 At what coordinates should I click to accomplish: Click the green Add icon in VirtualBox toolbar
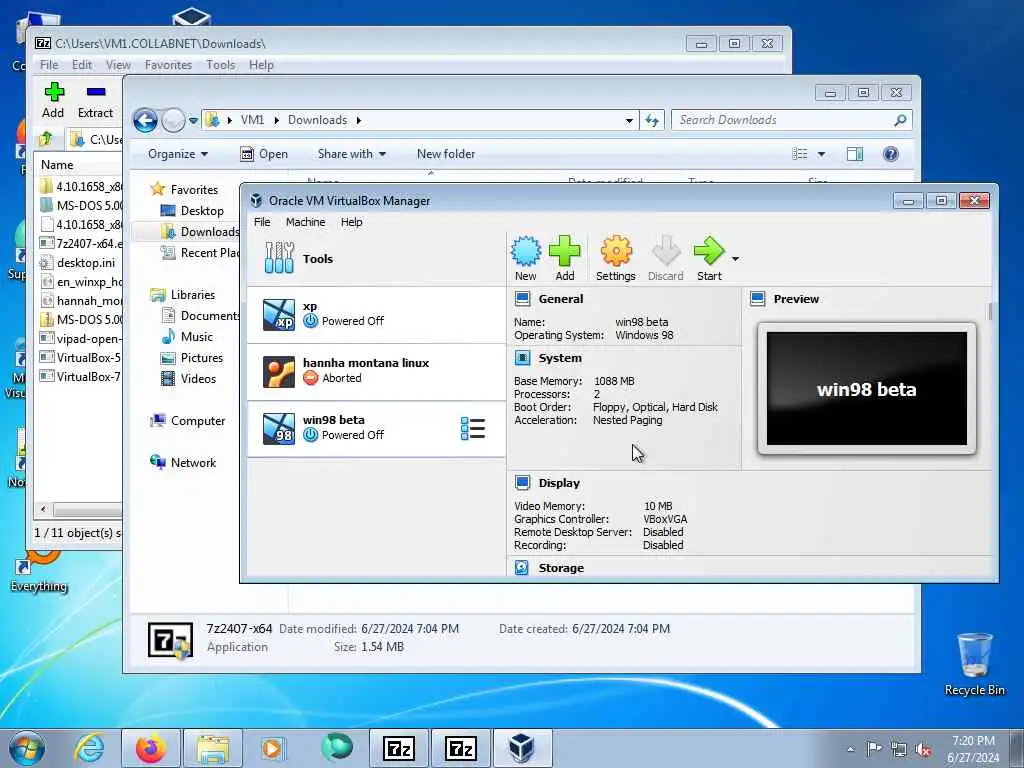coord(564,259)
